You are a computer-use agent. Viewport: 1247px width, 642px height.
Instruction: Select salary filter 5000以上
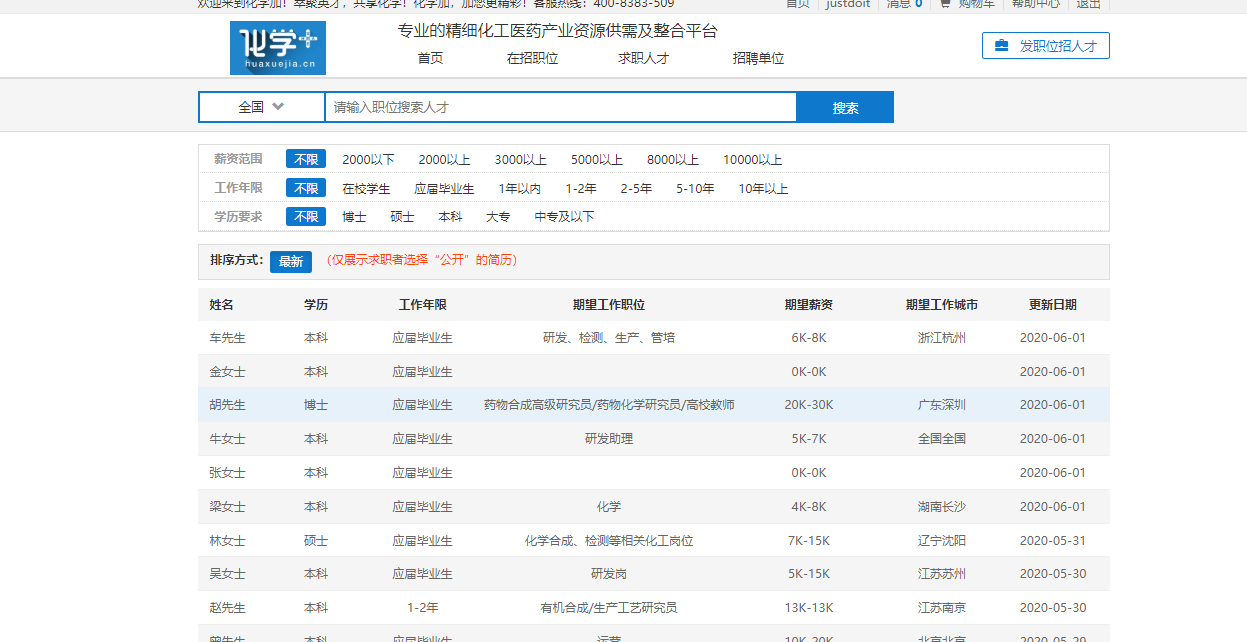click(596, 160)
